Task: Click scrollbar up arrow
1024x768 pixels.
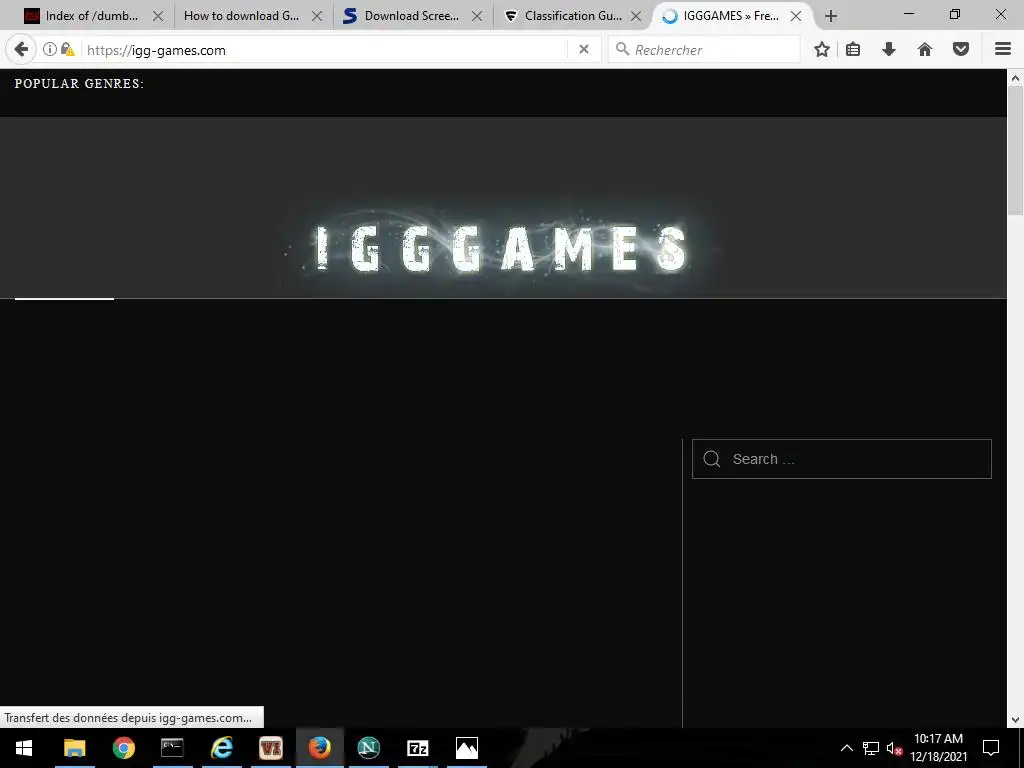Action: pos(1015,78)
